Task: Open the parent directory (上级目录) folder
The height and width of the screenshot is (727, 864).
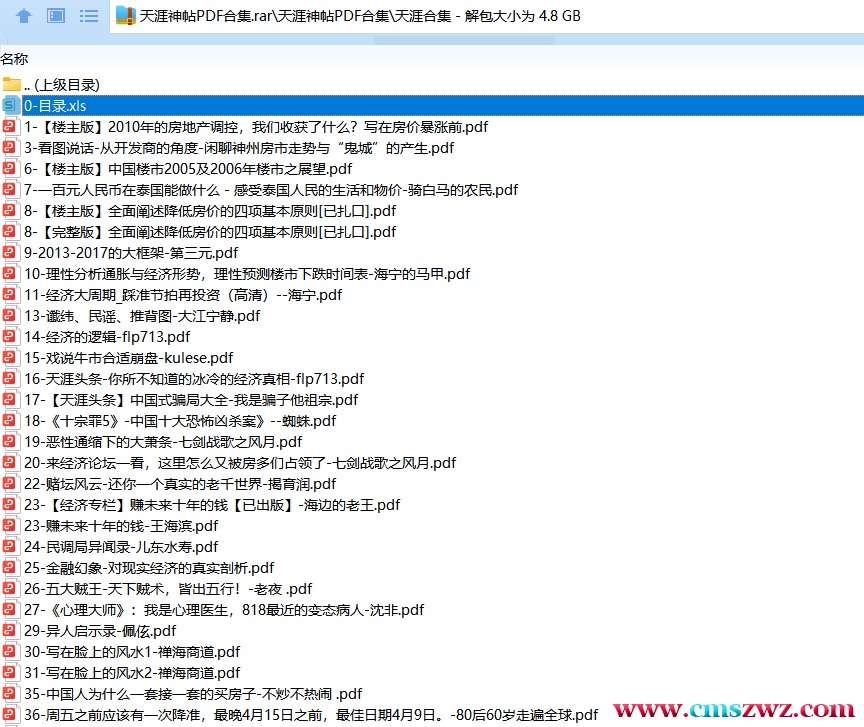Action: tap(60, 85)
